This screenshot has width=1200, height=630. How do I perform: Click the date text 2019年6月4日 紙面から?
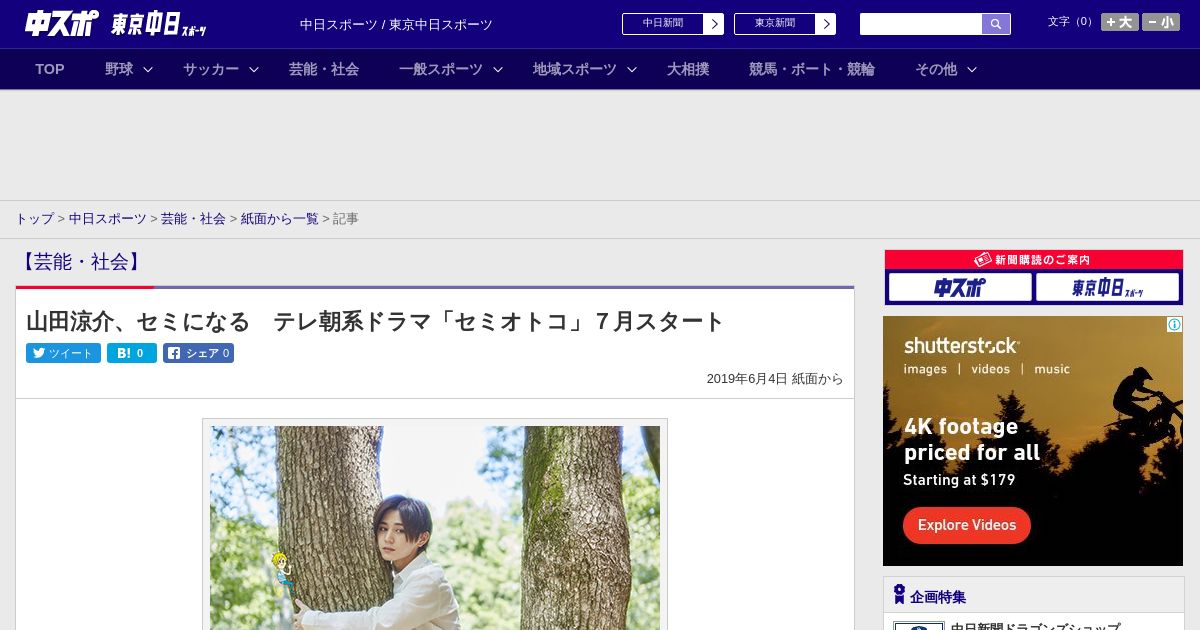775,379
